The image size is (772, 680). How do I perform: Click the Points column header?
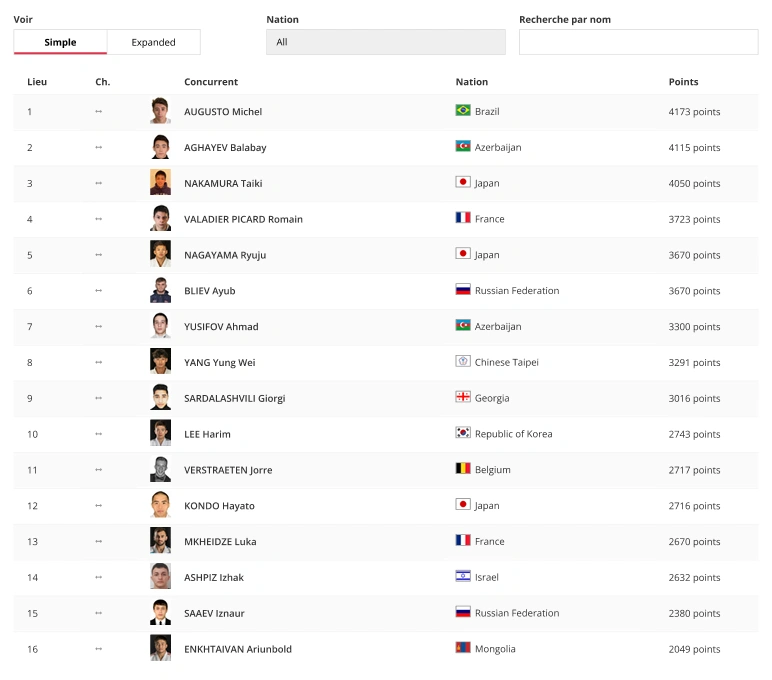pyautogui.click(x=683, y=82)
